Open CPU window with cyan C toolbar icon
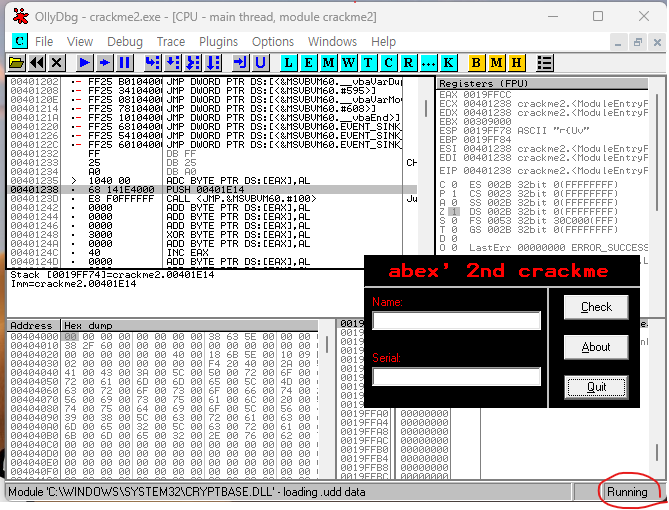669x510 pixels. tap(388, 63)
